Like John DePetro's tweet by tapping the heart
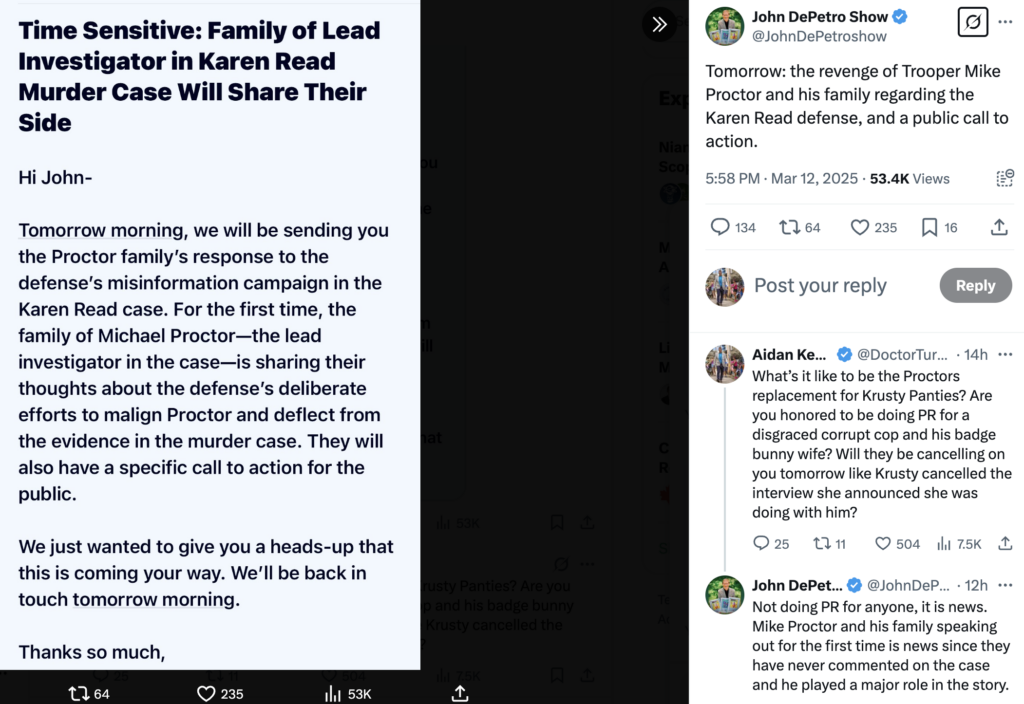Image resolution: width=1024 pixels, height=704 pixels. (859, 227)
